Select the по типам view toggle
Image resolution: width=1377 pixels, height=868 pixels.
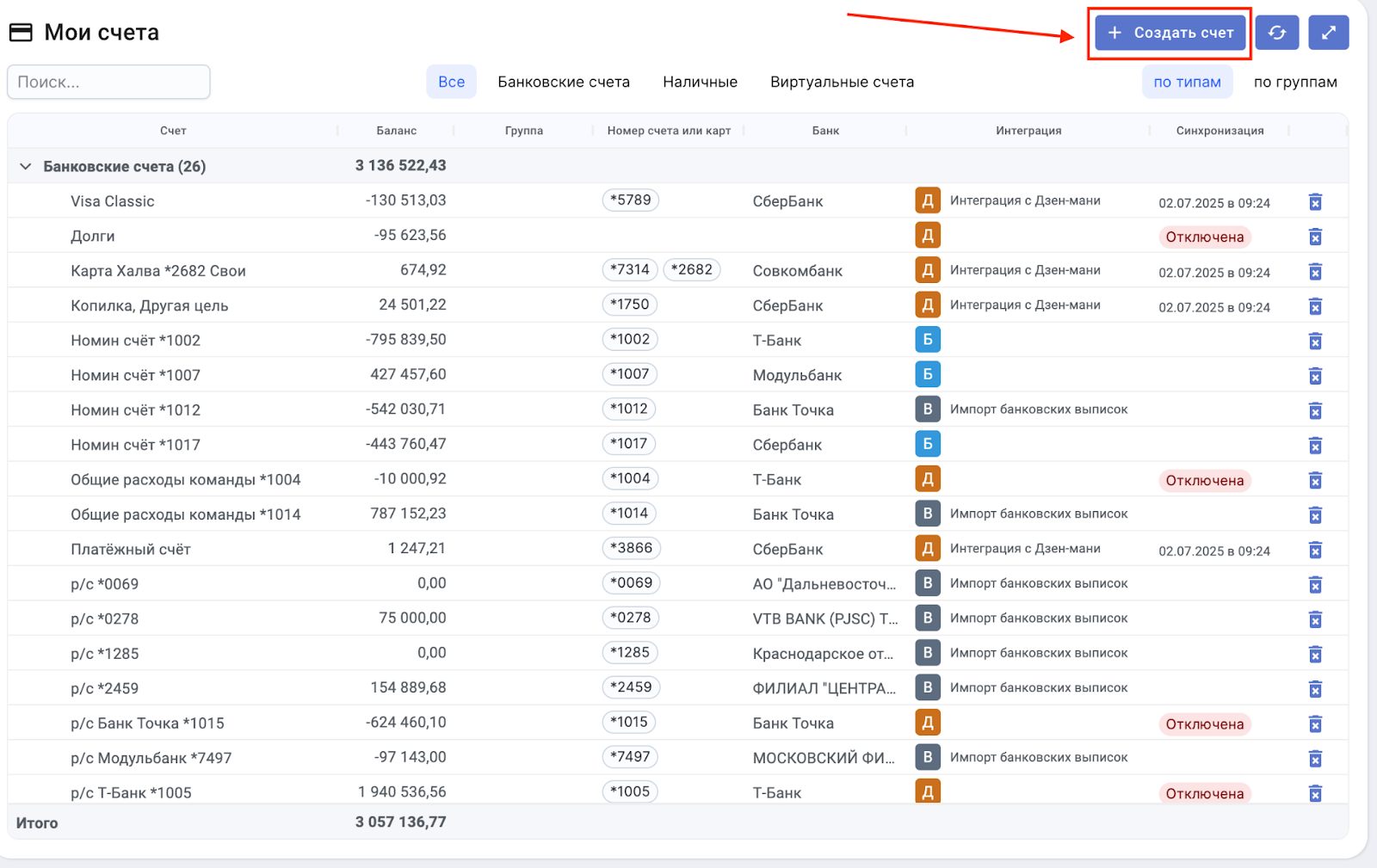click(x=1187, y=83)
